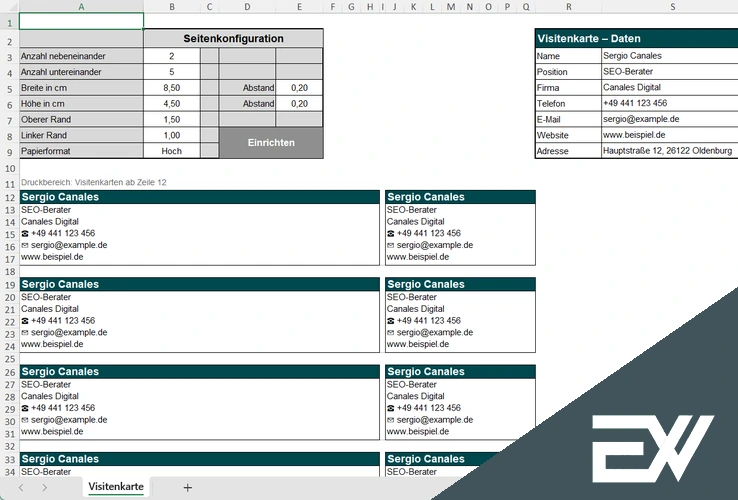The height and width of the screenshot is (500, 738).
Task: Click the Seitenkonfiguration header cell
Action: [x=233, y=38]
